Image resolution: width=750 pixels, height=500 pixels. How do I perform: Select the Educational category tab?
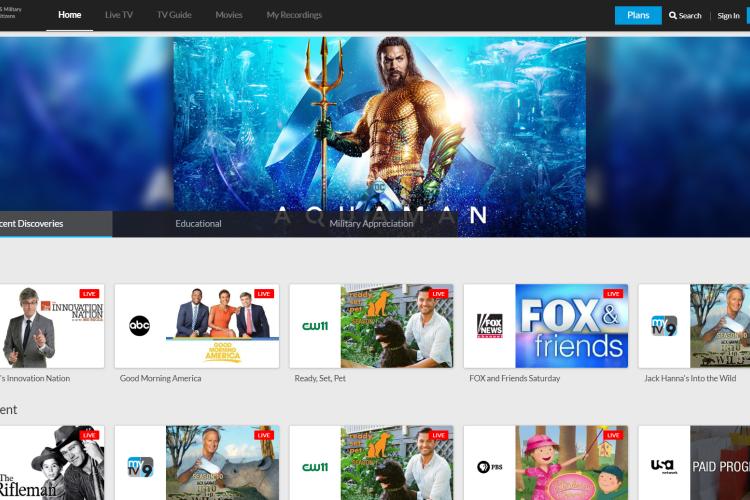pos(198,223)
